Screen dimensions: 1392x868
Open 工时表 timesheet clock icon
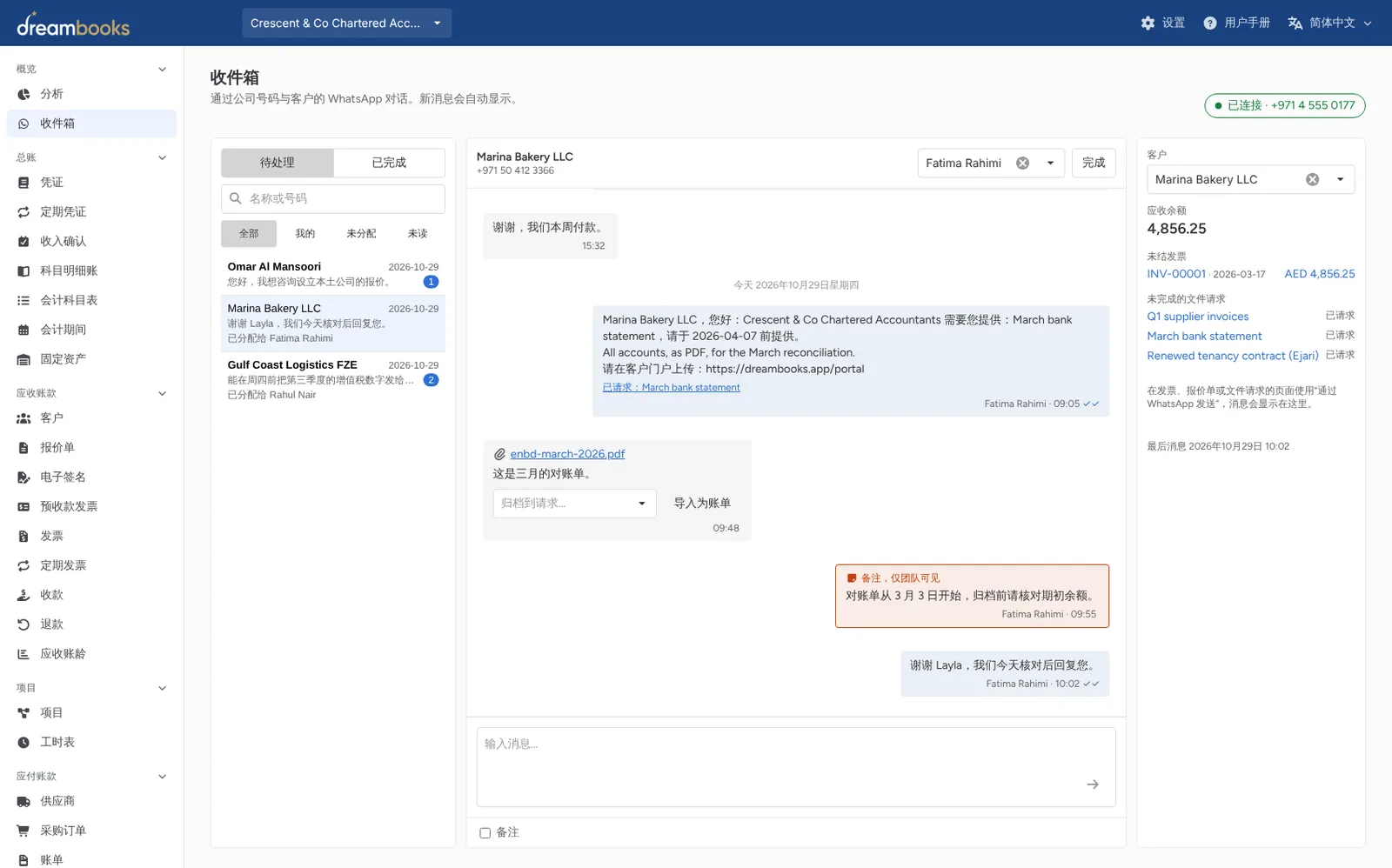pyautogui.click(x=23, y=743)
